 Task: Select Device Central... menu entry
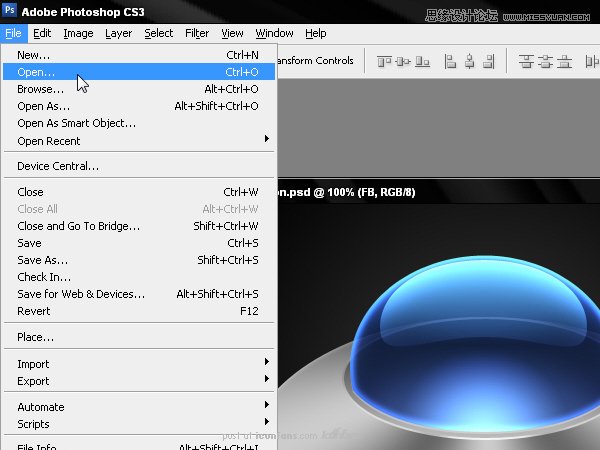pyautogui.click(x=139, y=166)
